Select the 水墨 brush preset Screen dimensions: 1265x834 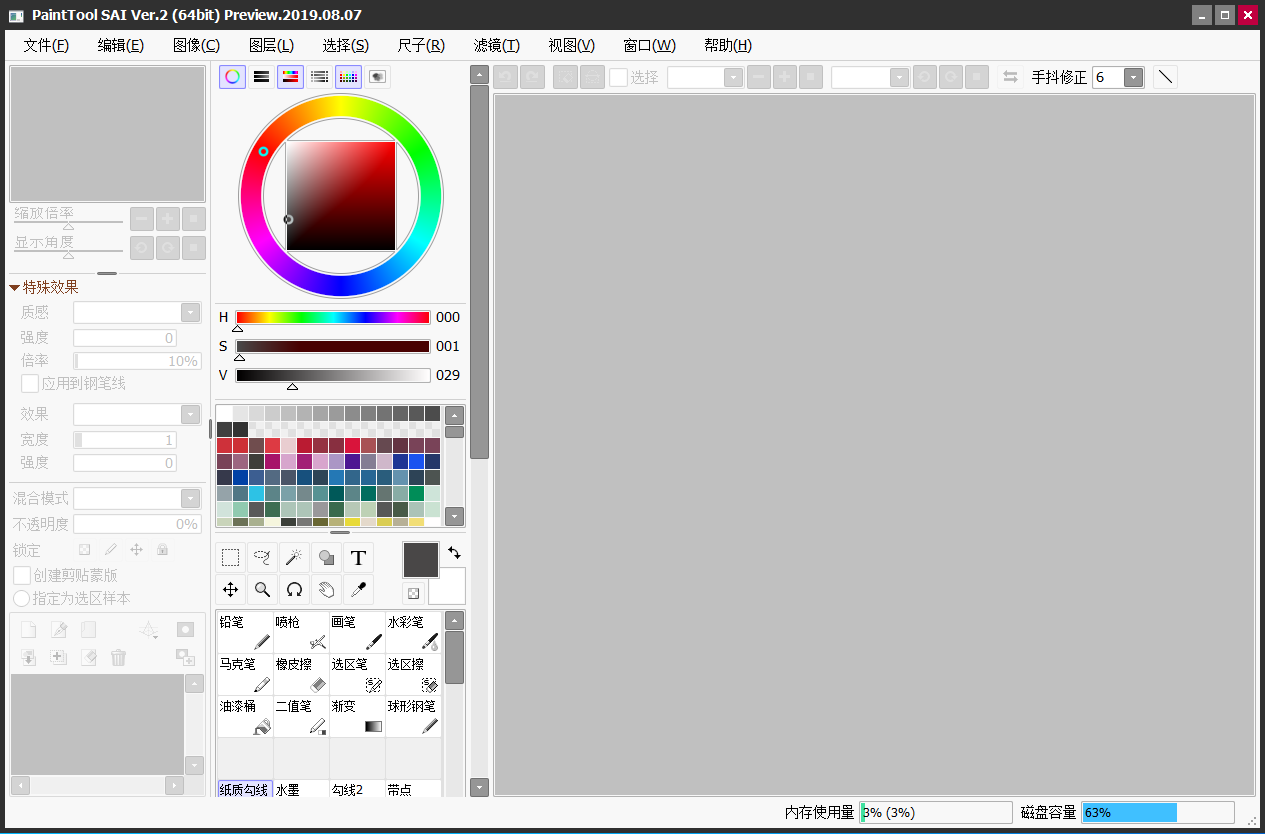[301, 789]
